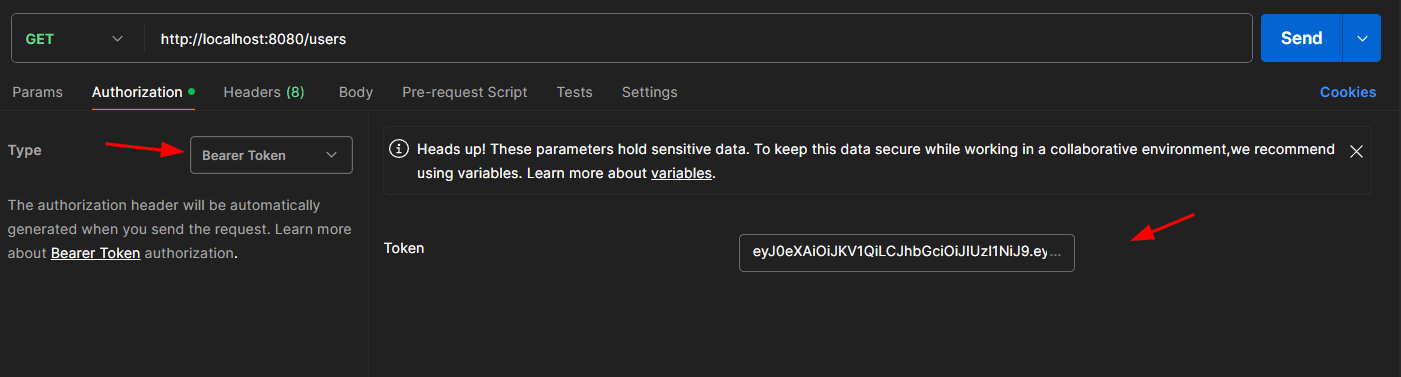Expand the GET method dropdown
The height and width of the screenshot is (377, 1401).
pyautogui.click(x=74, y=39)
